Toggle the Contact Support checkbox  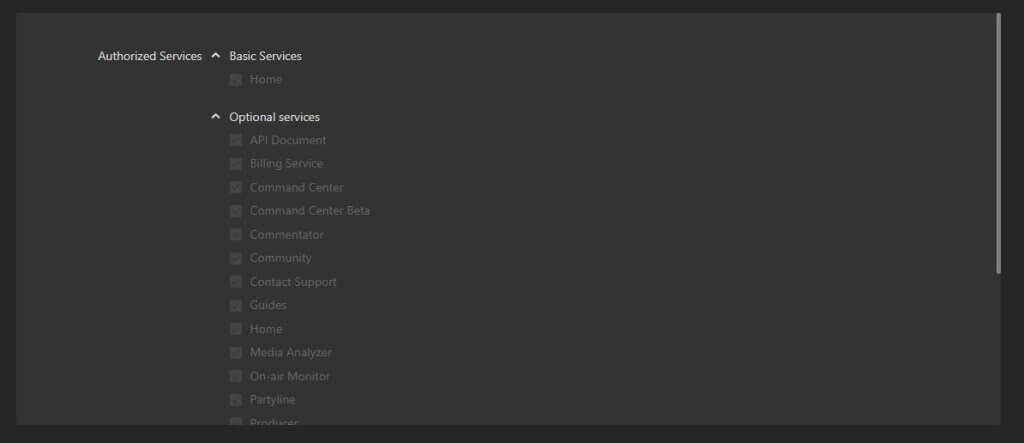coord(236,282)
